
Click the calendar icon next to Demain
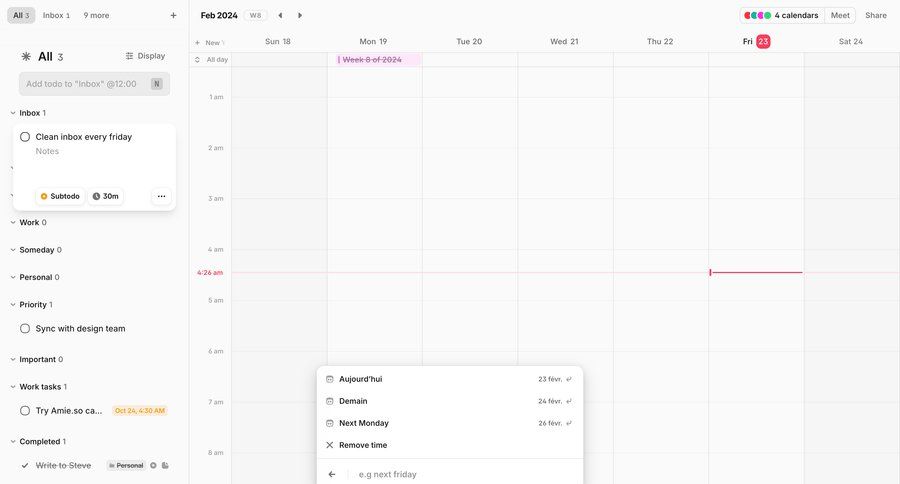[x=329, y=401]
